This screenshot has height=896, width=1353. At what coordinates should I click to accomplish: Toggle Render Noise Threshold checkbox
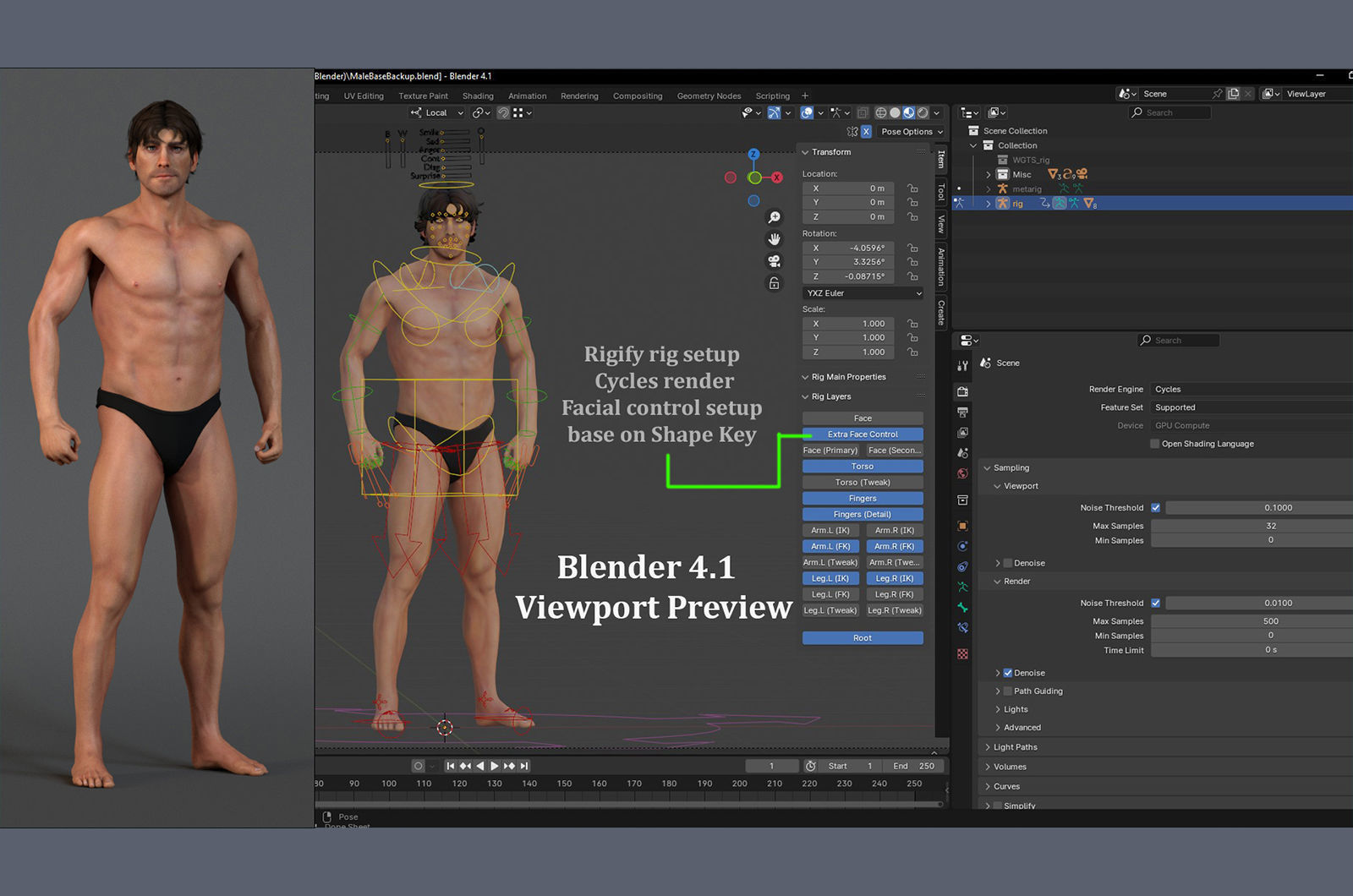click(x=1155, y=604)
